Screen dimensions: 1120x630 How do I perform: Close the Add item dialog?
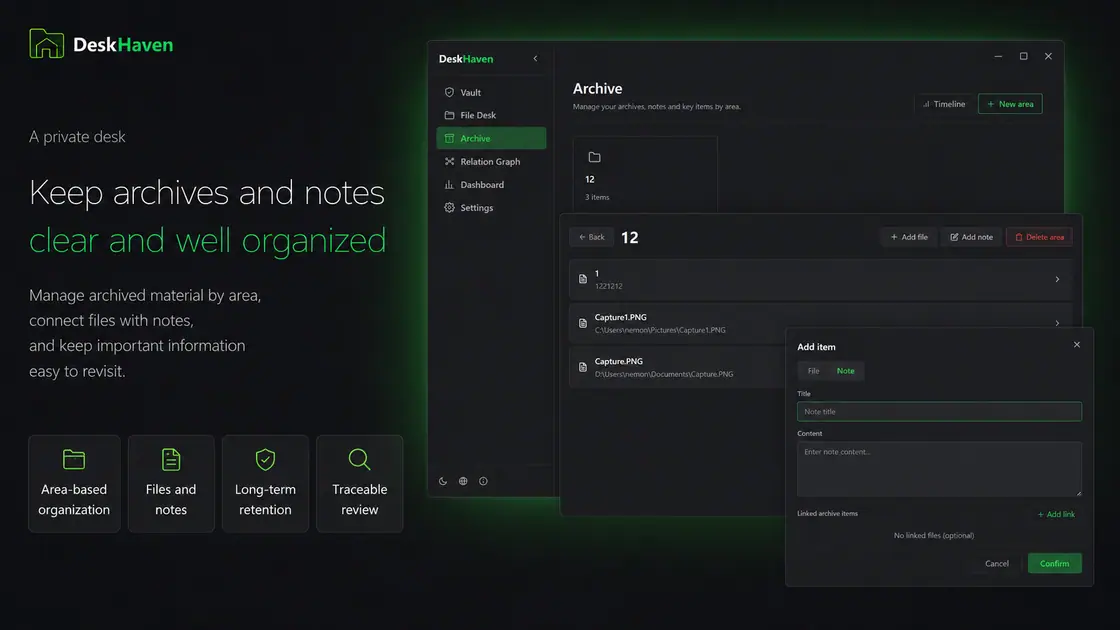pos(1076,344)
